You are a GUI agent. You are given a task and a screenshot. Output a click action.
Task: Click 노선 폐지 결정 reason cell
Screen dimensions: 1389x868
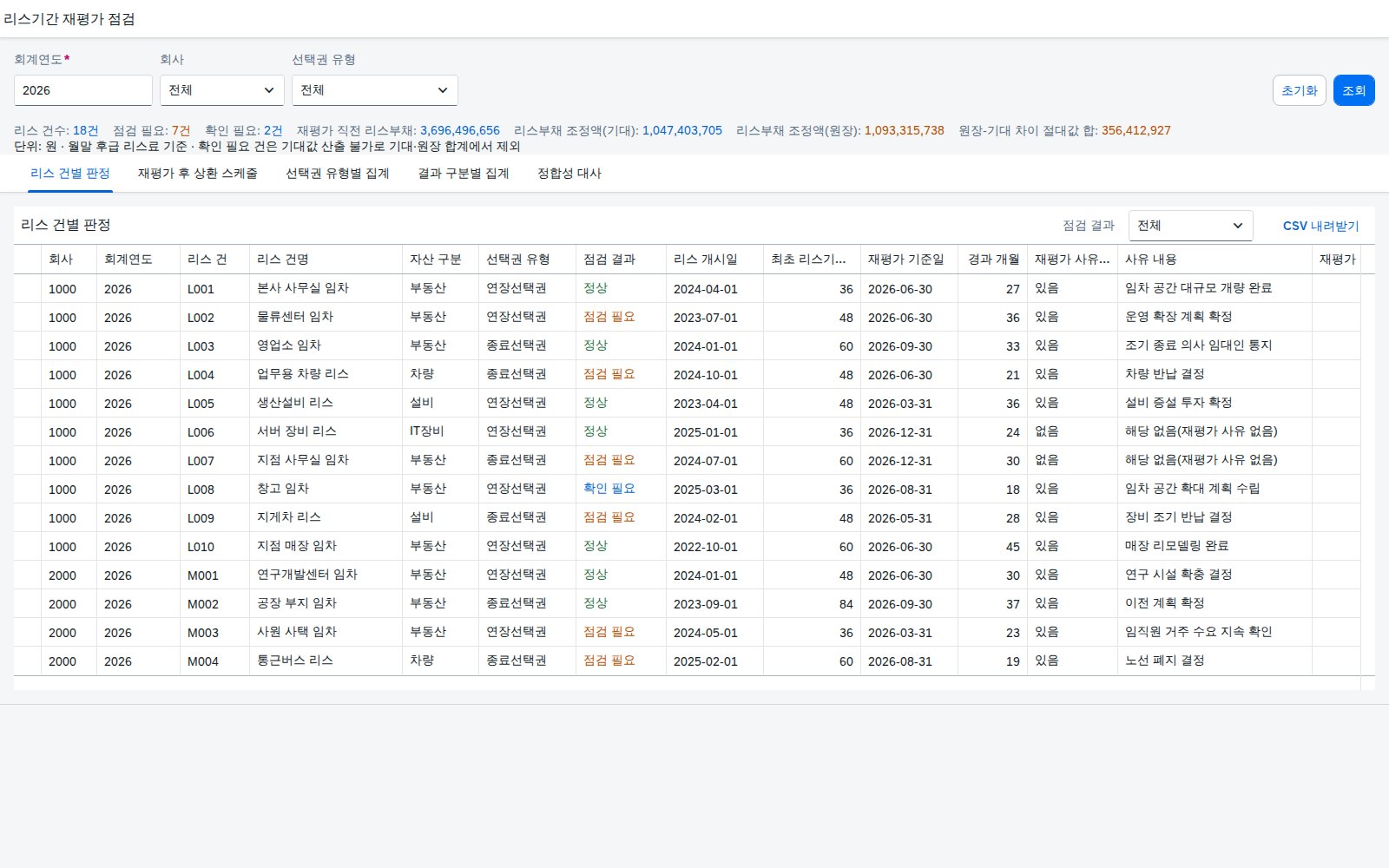[x=1215, y=661]
